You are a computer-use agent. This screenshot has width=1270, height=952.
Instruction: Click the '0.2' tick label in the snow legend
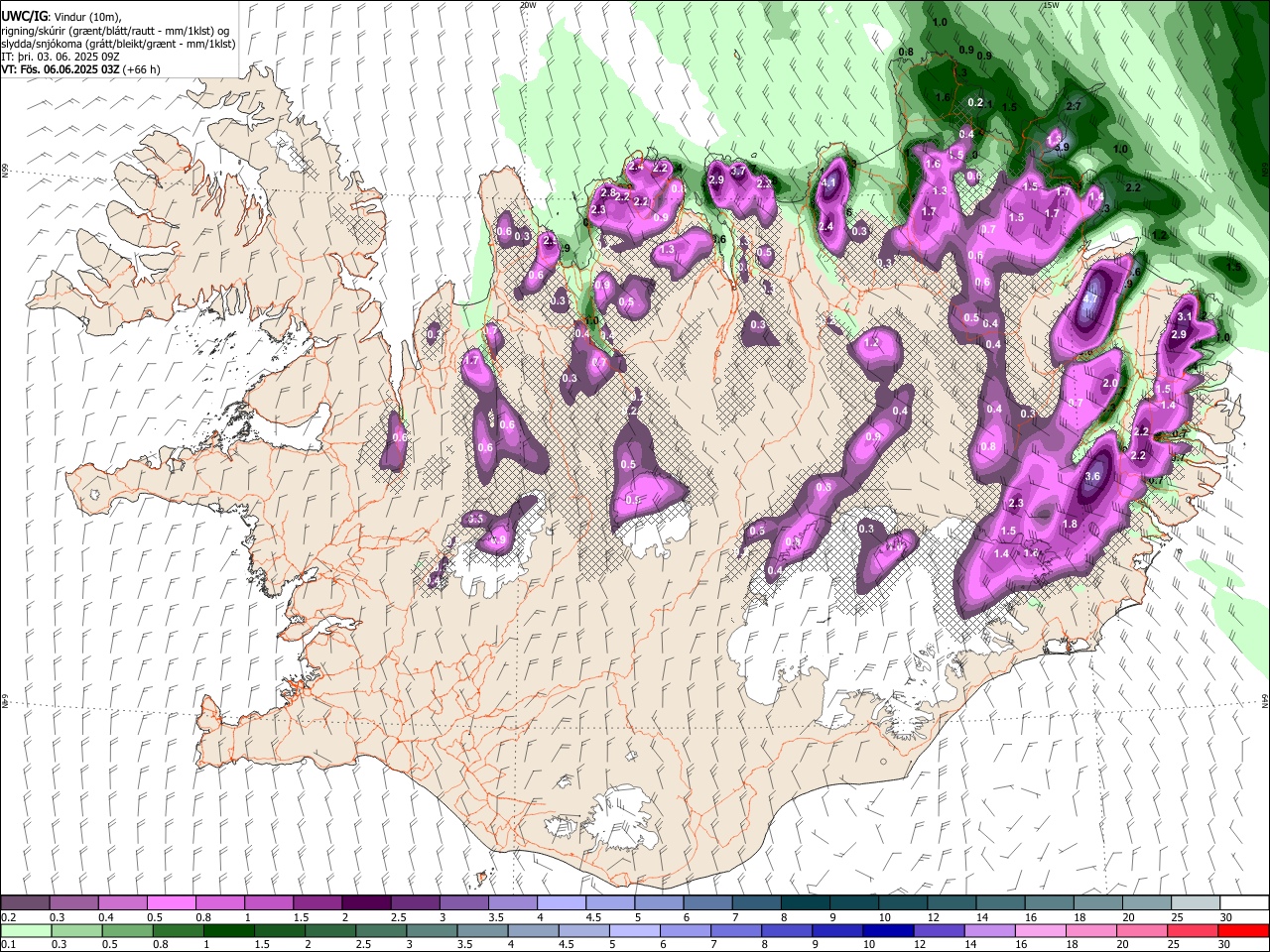click(x=8, y=917)
